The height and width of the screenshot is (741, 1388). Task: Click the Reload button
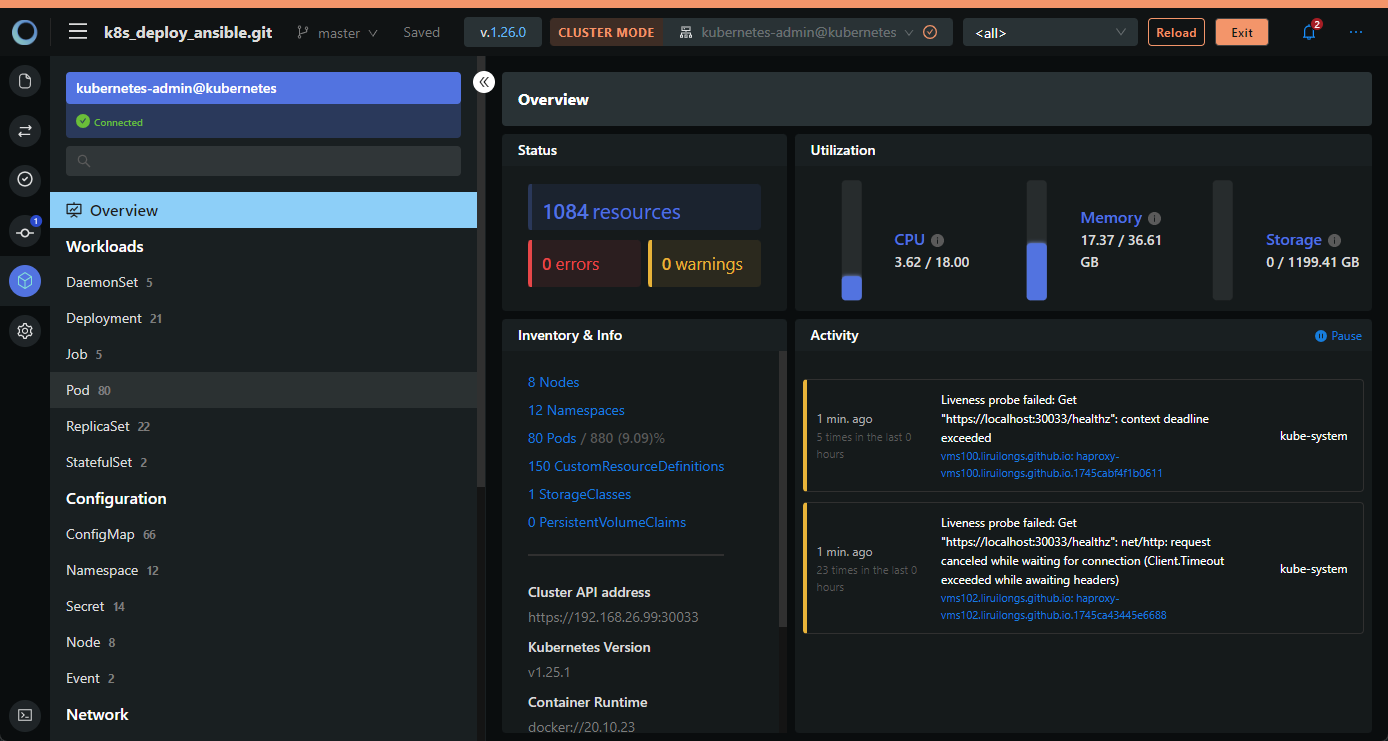click(x=1176, y=32)
